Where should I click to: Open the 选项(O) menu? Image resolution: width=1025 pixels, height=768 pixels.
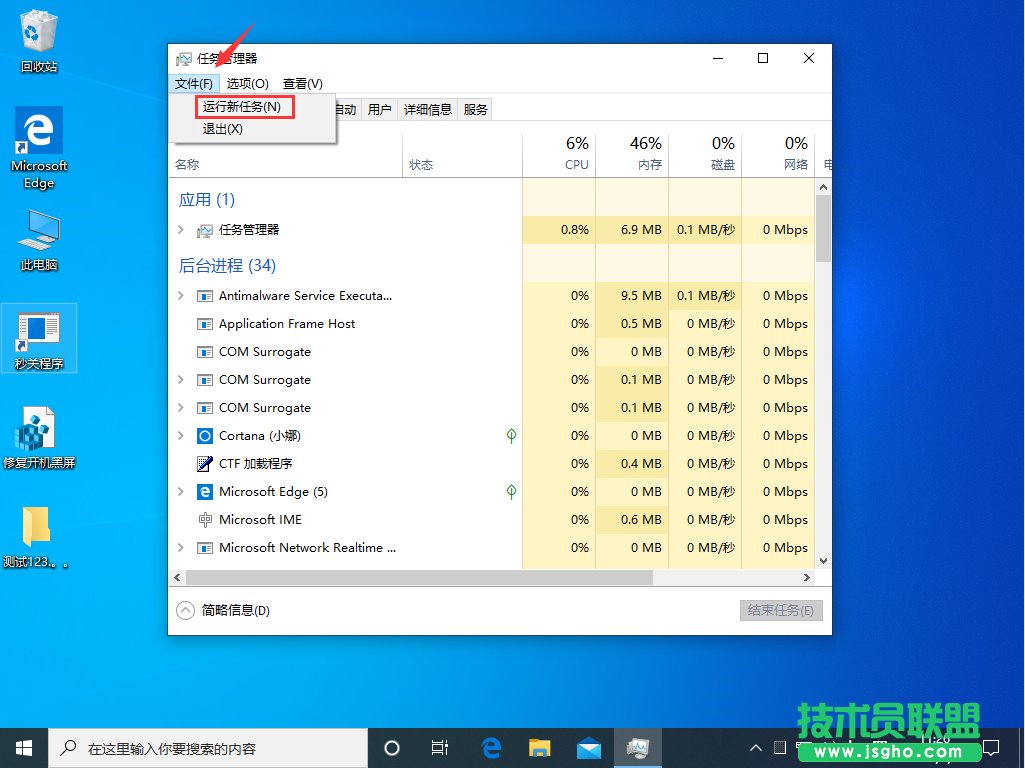(246, 83)
